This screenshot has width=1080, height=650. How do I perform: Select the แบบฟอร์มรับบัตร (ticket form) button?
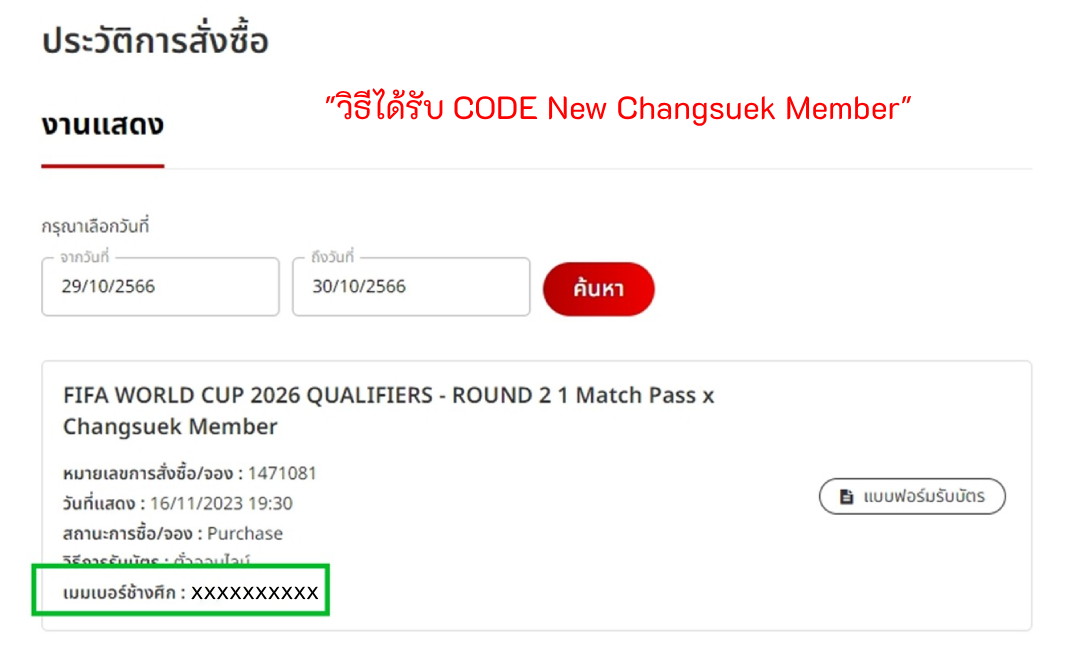tap(911, 496)
